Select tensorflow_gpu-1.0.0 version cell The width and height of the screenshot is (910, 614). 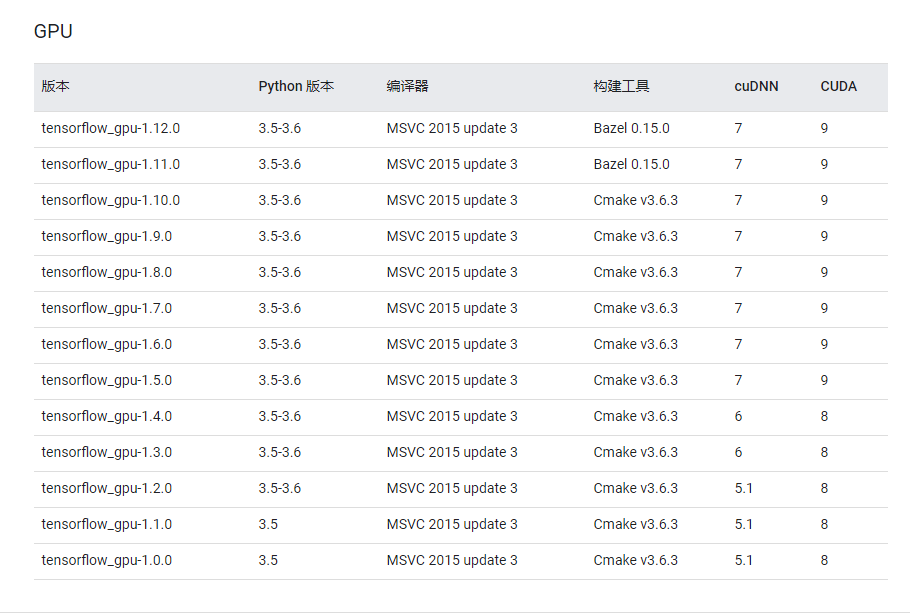[x=107, y=560]
